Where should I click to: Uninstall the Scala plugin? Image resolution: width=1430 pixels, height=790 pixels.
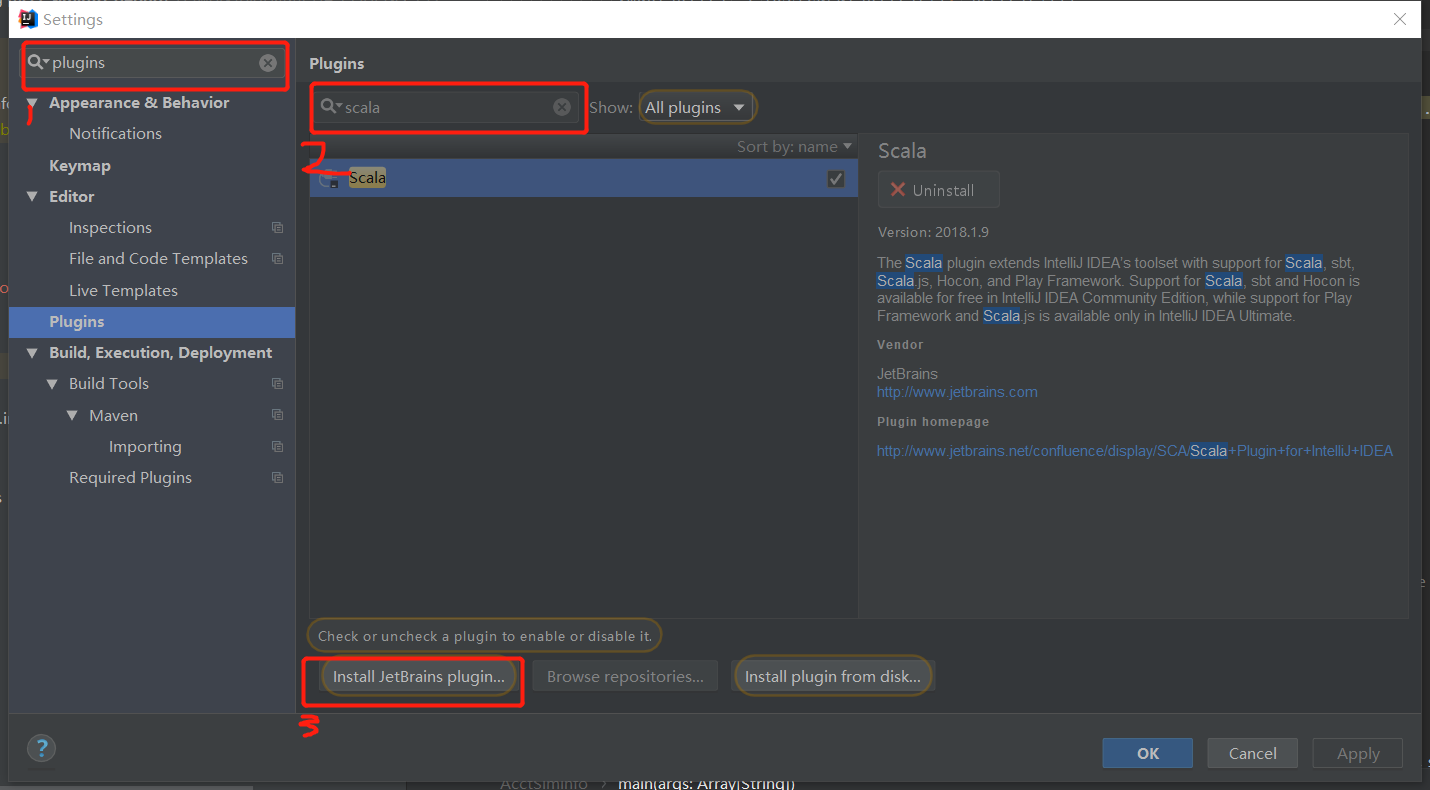[938, 190]
